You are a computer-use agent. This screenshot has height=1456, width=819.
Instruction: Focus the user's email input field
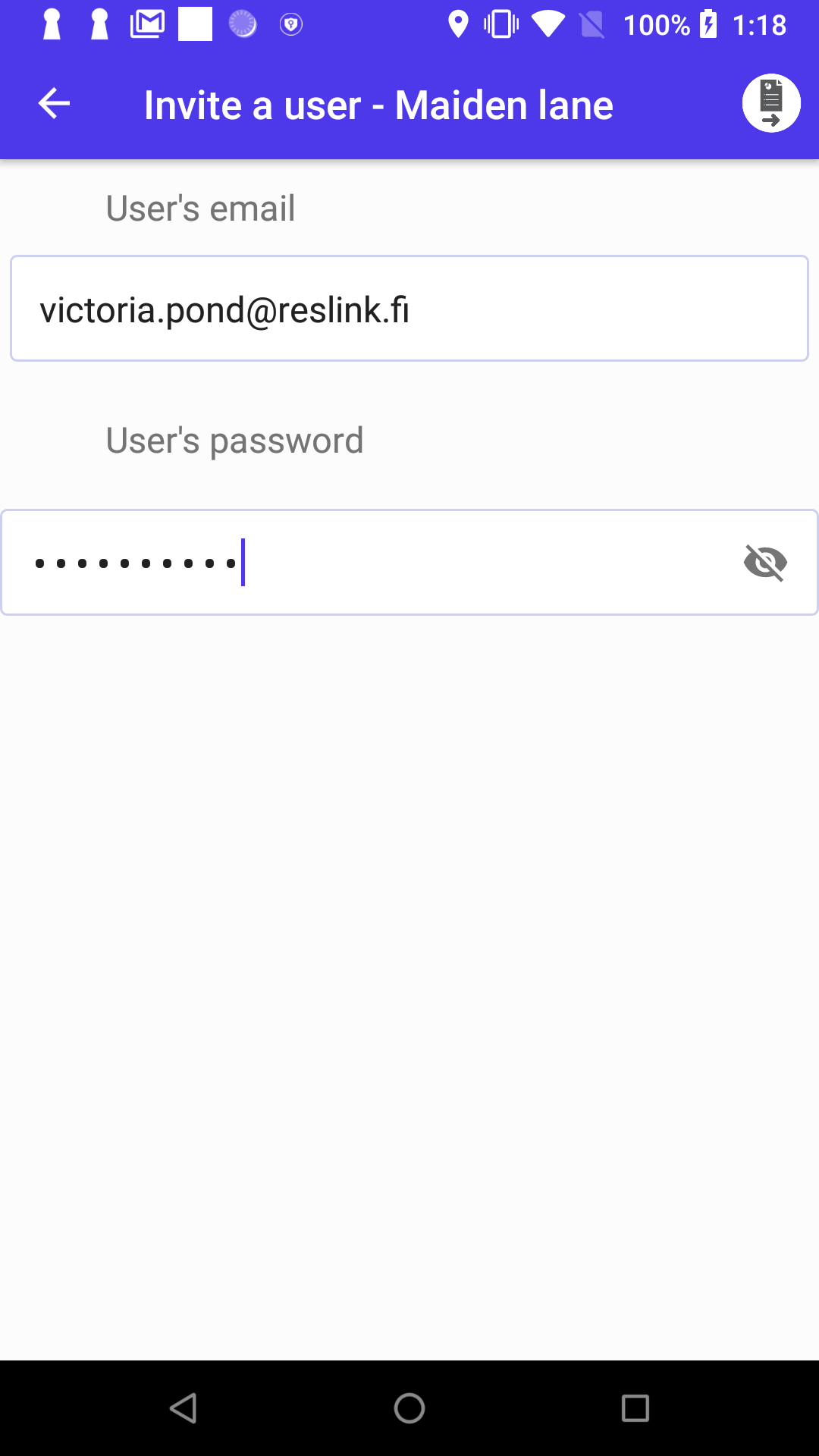point(409,309)
